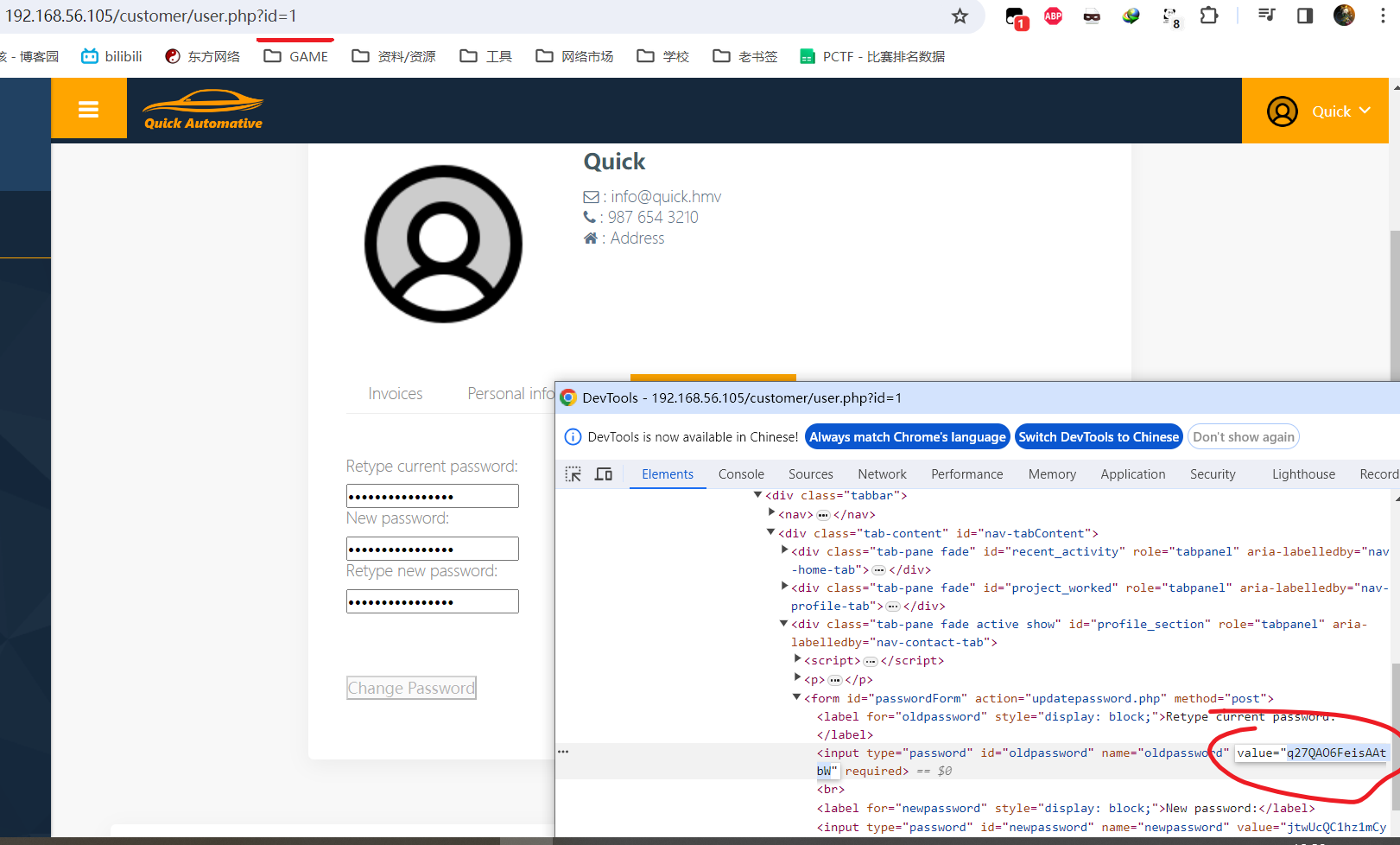The image size is (1400, 845).
Task: Collapse the profile_section div node
Action: coord(784,623)
